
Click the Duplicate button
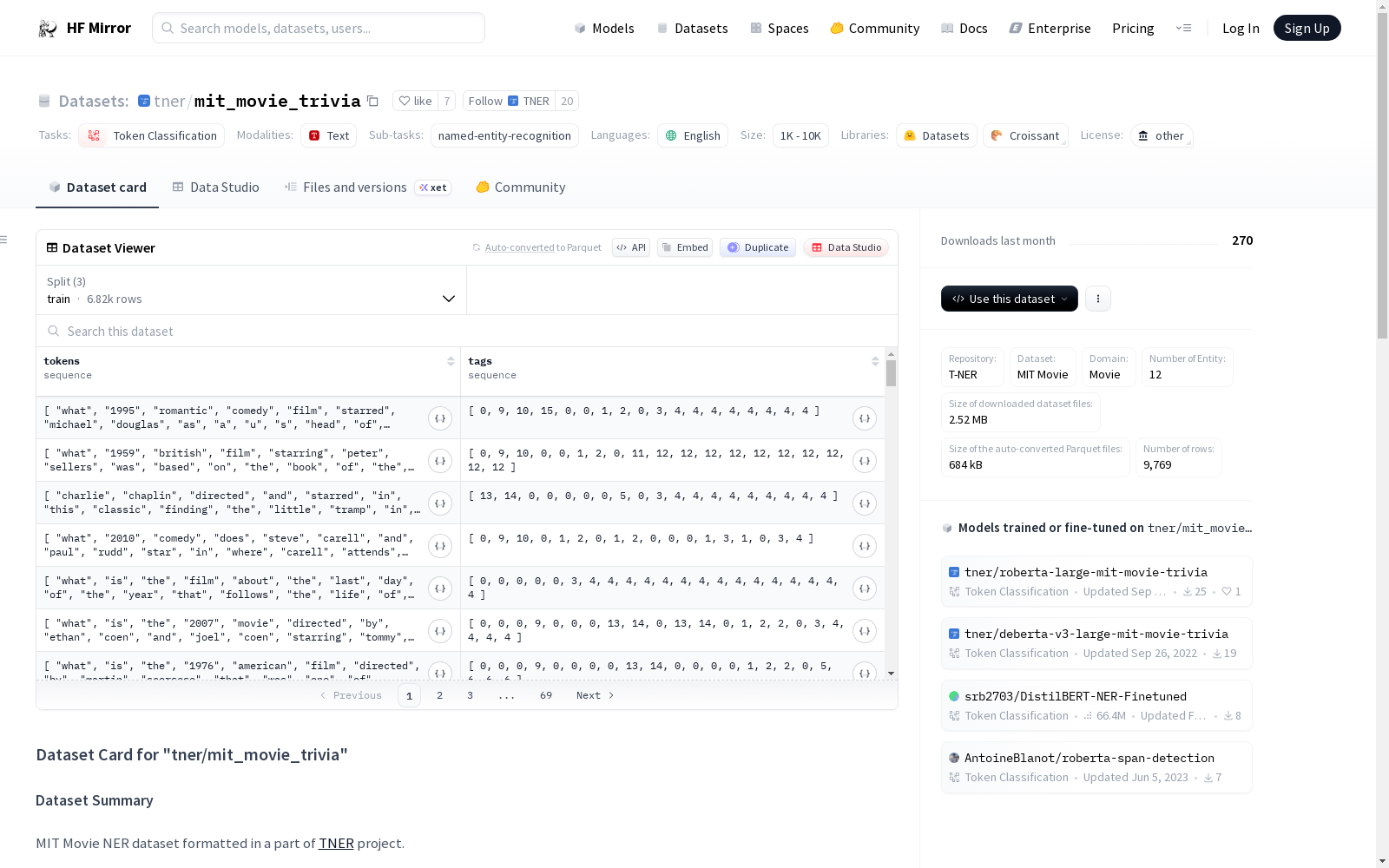point(758,247)
